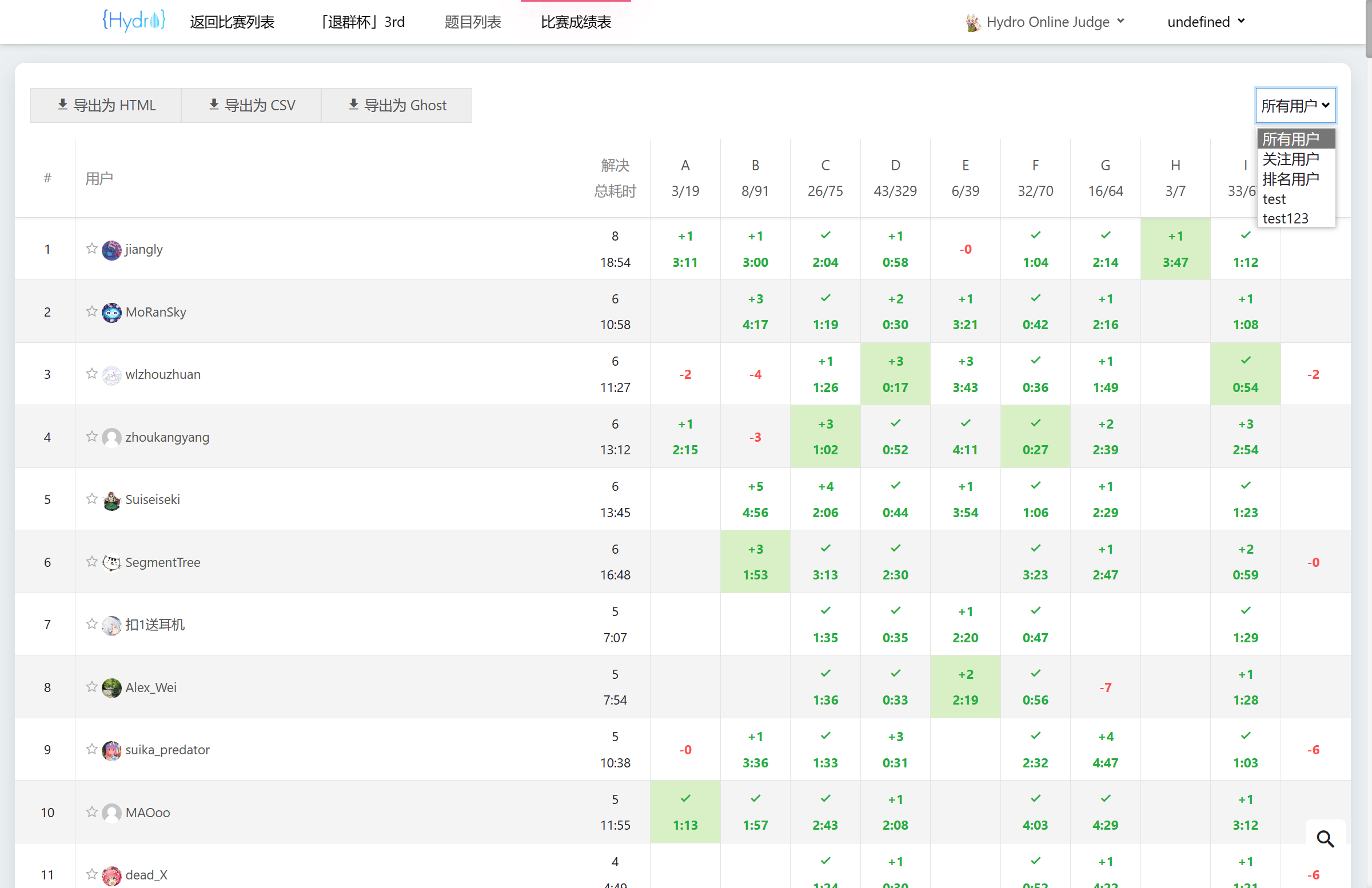This screenshot has width=1372, height=888.
Task: Select 关注用户 in the filter list
Action: 1290,158
